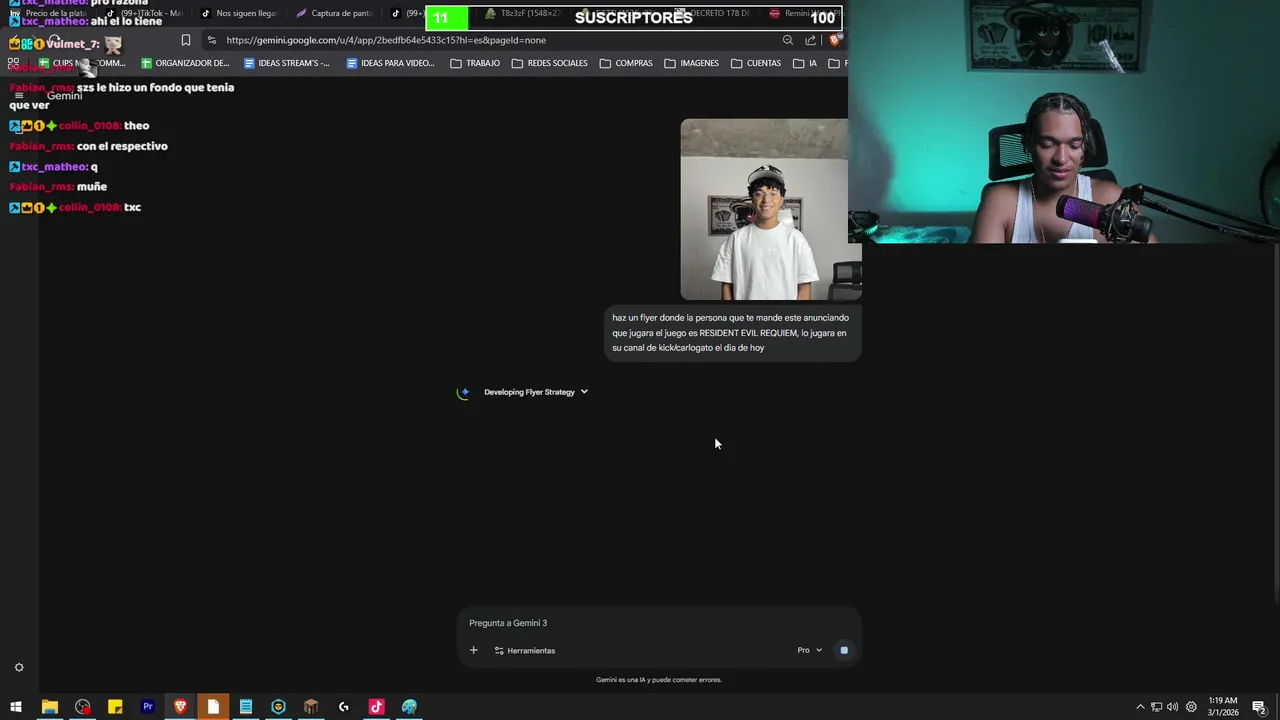
Task: Open network status tray icon
Action: [x=1156, y=707]
